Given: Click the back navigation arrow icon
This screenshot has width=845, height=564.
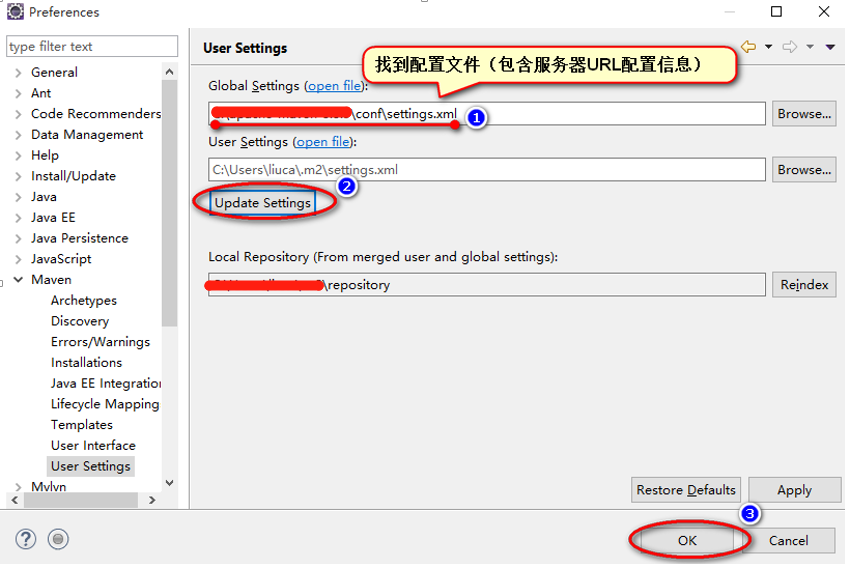Looking at the screenshot, I should tap(747, 47).
